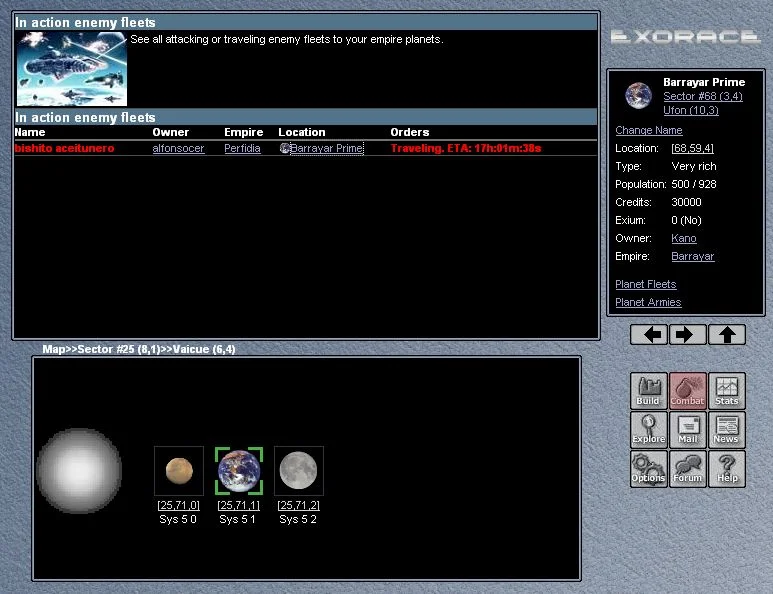Click the Explore icon

point(648,430)
